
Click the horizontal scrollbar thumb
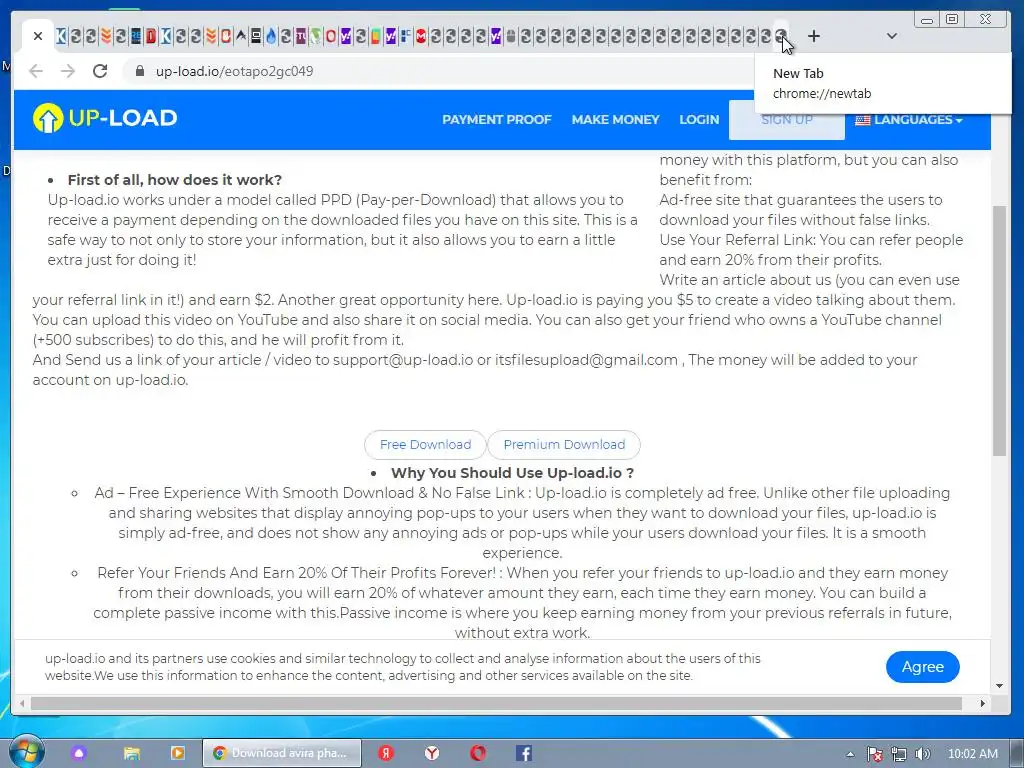496,703
